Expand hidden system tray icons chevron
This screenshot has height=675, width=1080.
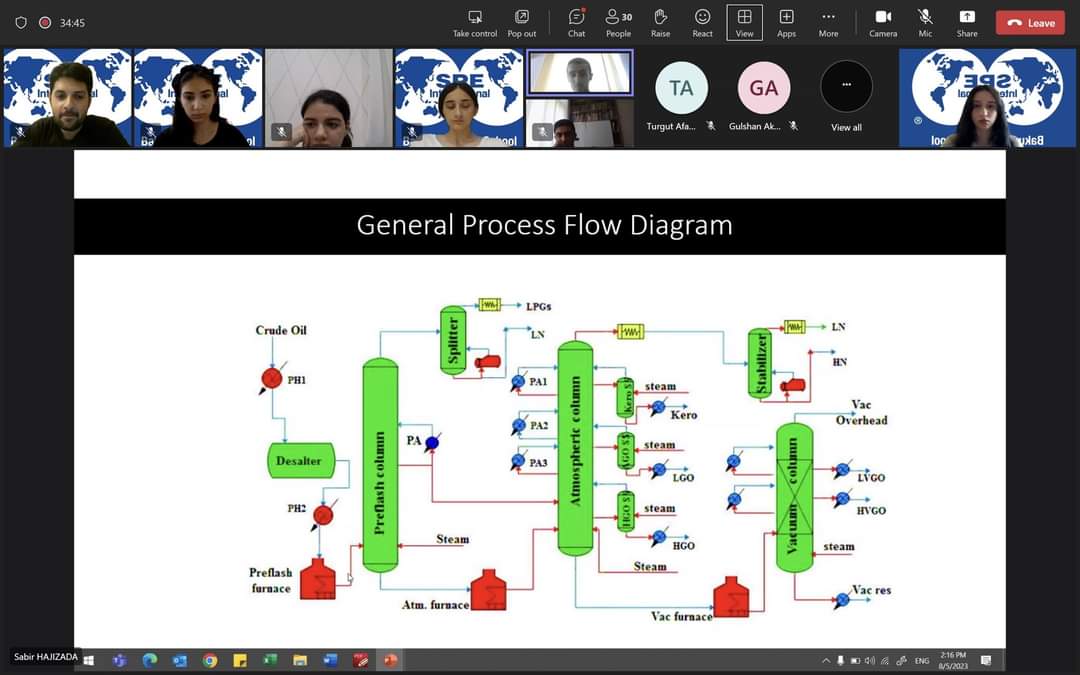pos(826,661)
